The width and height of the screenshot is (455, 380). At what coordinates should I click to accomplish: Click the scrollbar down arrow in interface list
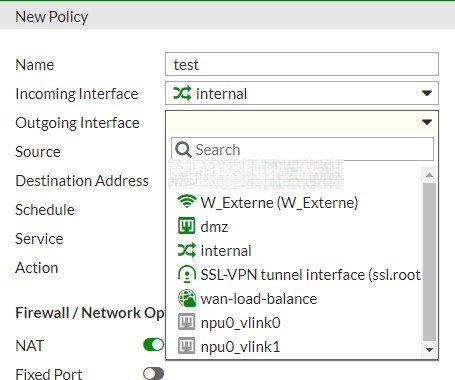click(x=429, y=350)
